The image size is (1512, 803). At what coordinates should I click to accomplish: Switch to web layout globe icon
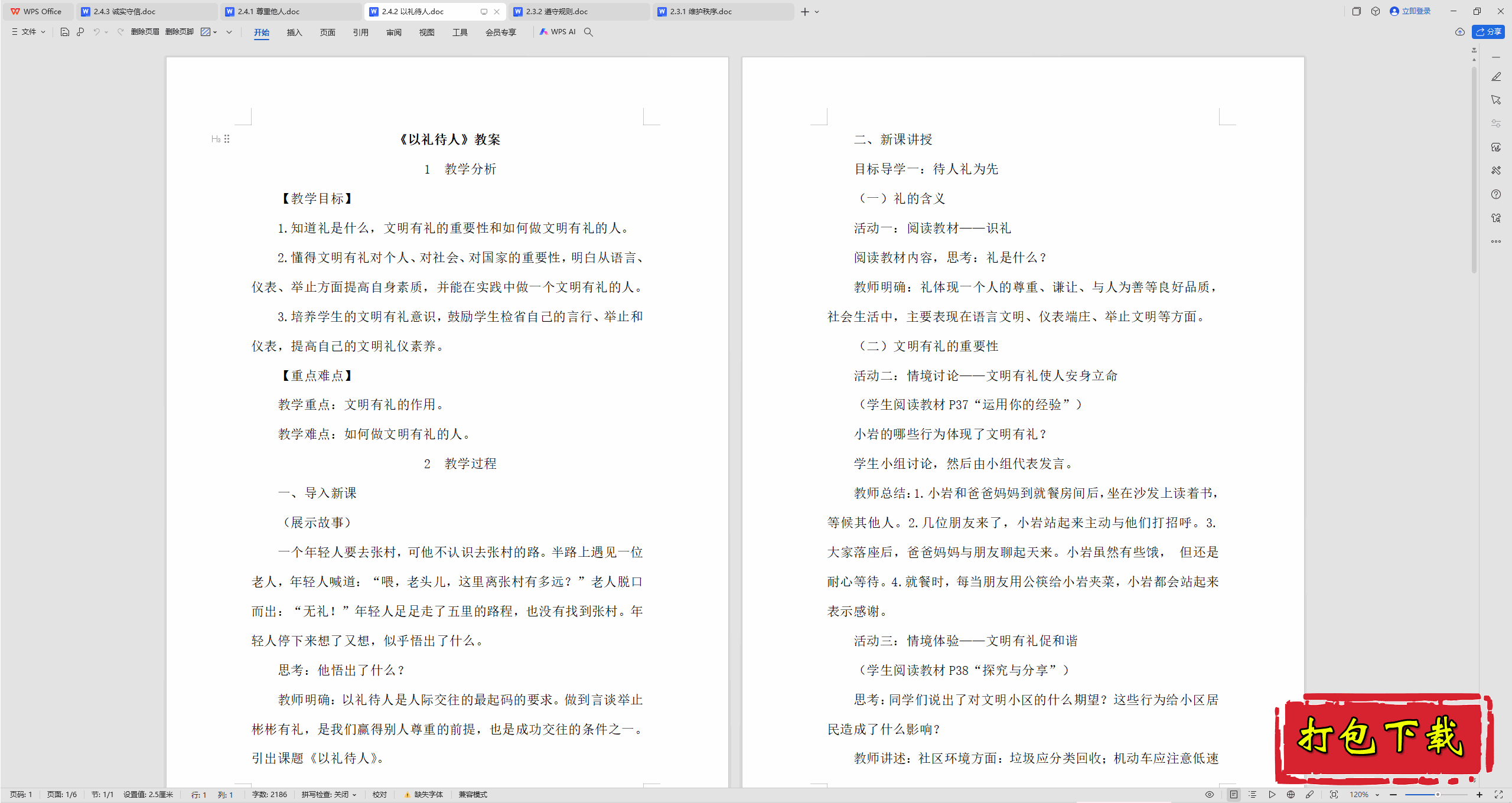click(x=1291, y=795)
